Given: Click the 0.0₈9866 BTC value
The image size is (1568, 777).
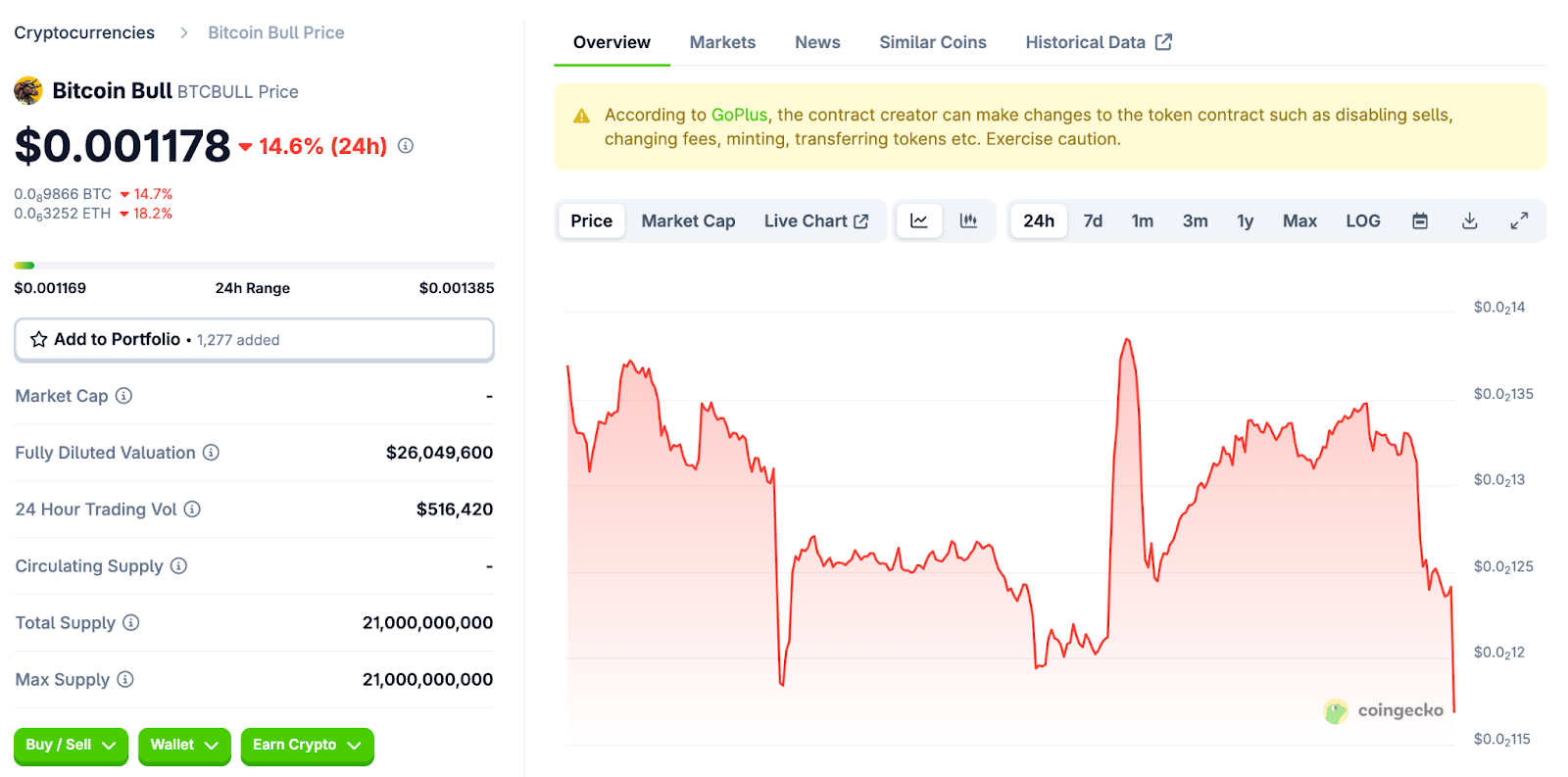Looking at the screenshot, I should click(x=63, y=194).
